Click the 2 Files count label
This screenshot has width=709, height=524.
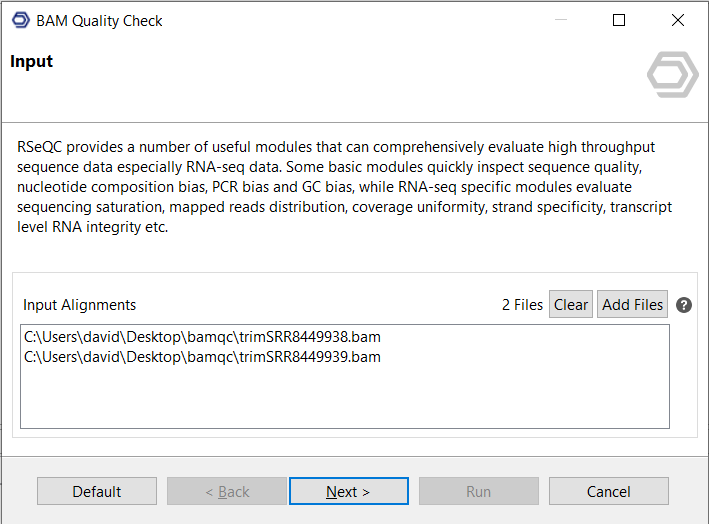click(x=522, y=305)
